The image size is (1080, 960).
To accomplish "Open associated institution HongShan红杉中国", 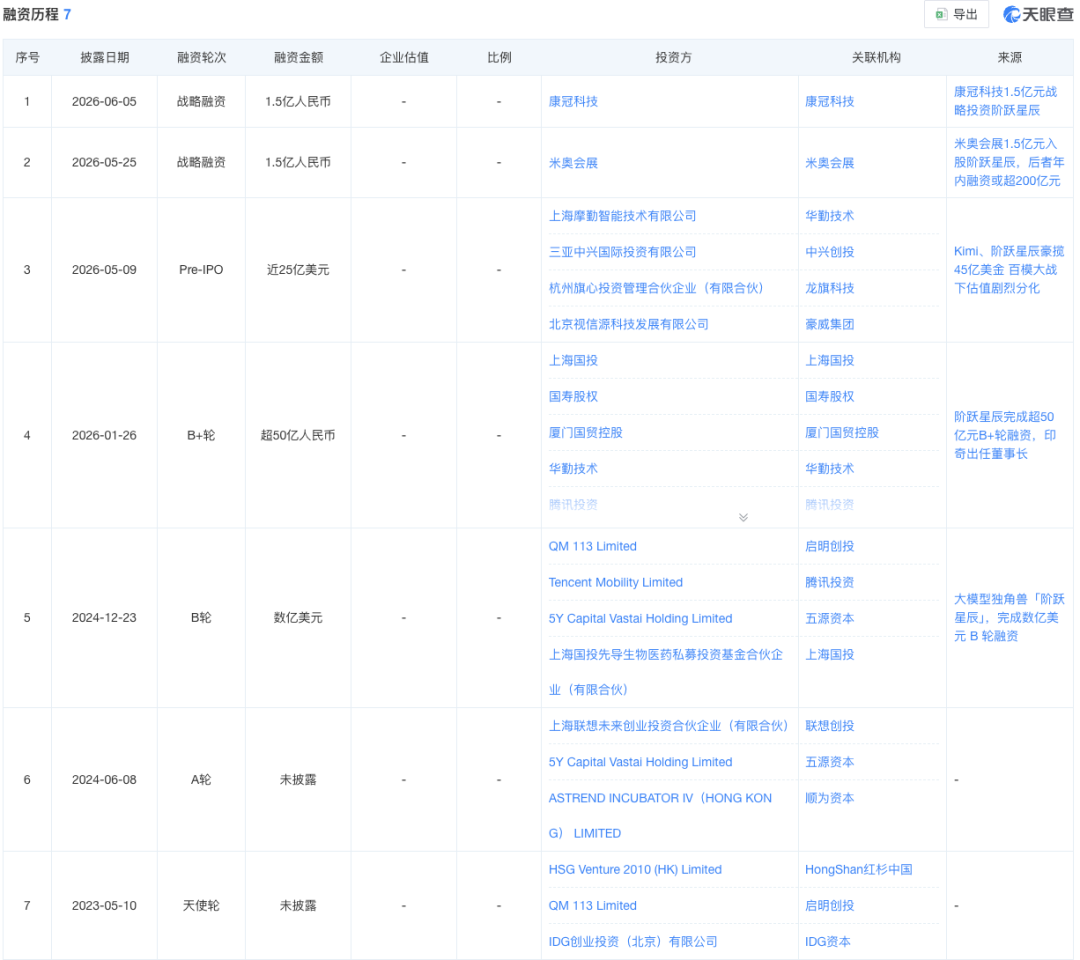I will coord(858,869).
